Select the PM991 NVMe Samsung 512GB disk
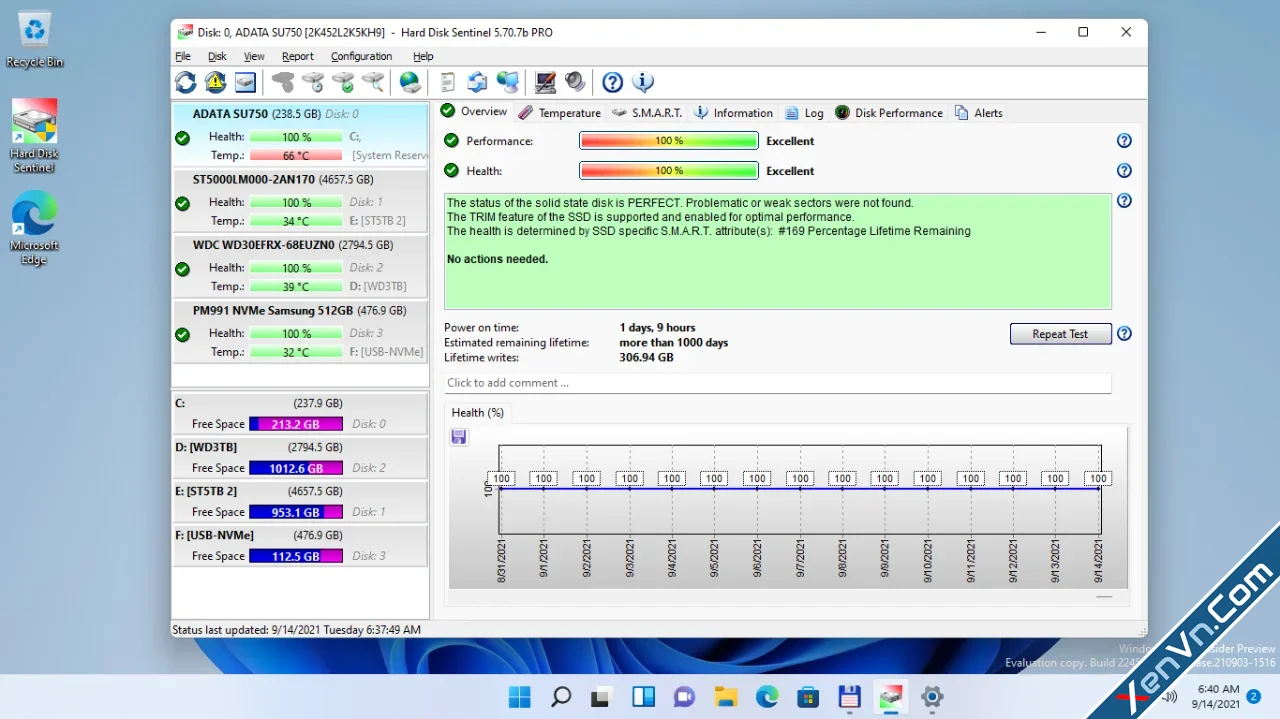Screen dimensions: 1280x719 301,331
